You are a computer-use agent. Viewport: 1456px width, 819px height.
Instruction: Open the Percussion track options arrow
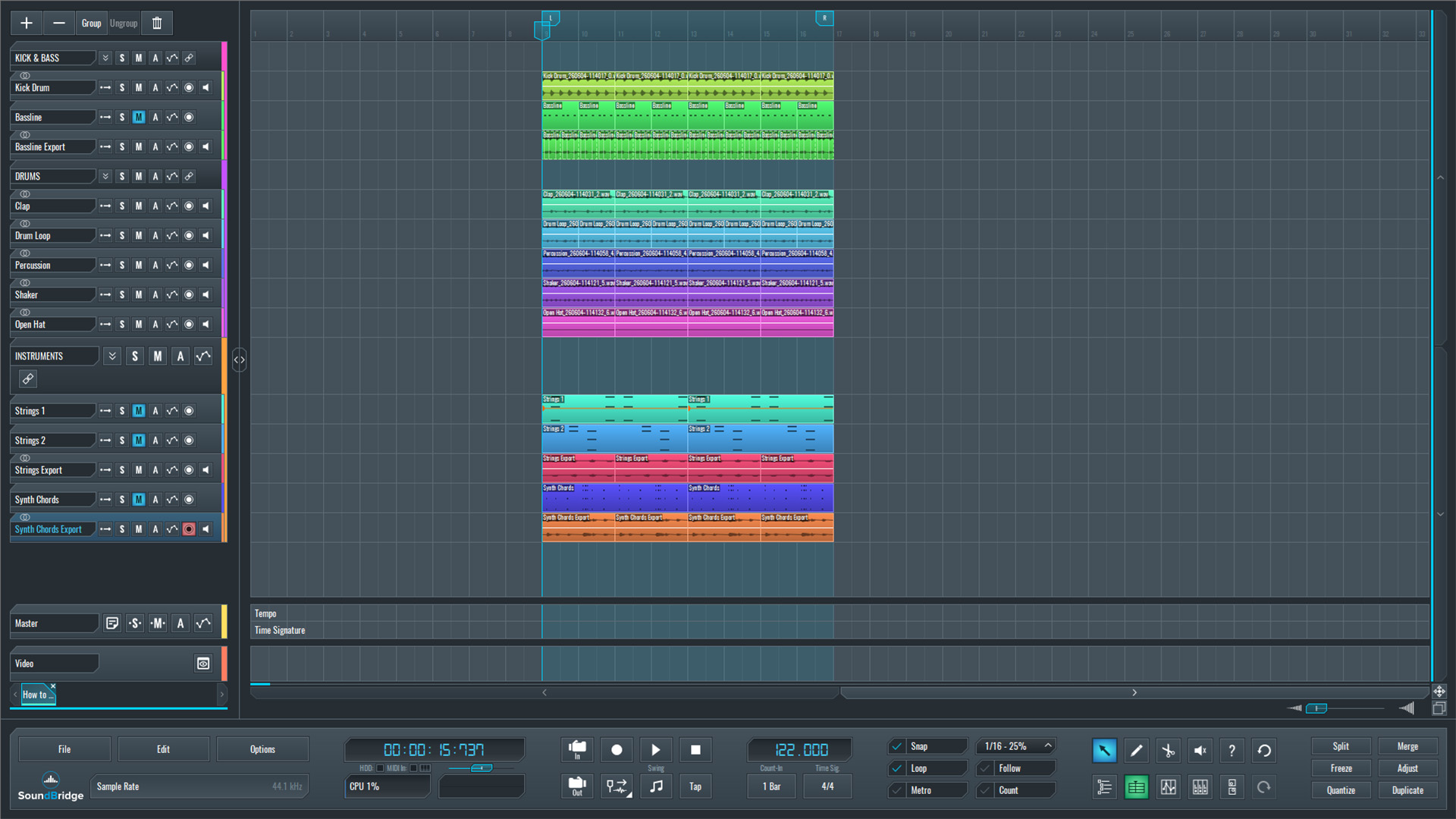tap(105, 265)
